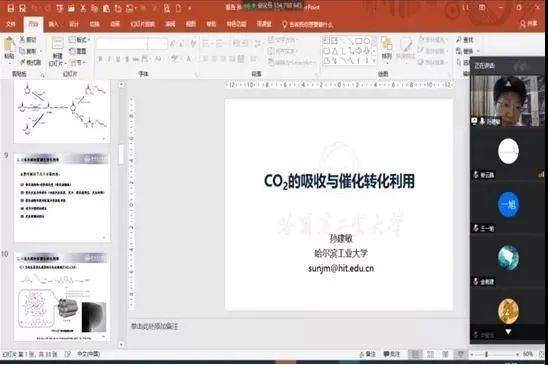Toggle Italic formatting in font group

click(x=109, y=59)
